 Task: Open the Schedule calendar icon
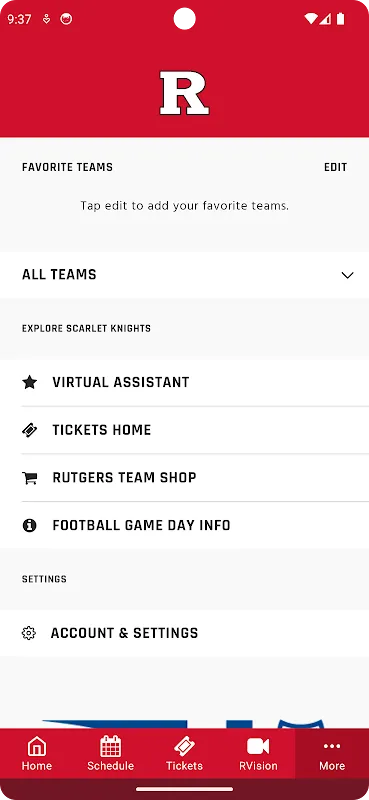[110, 746]
